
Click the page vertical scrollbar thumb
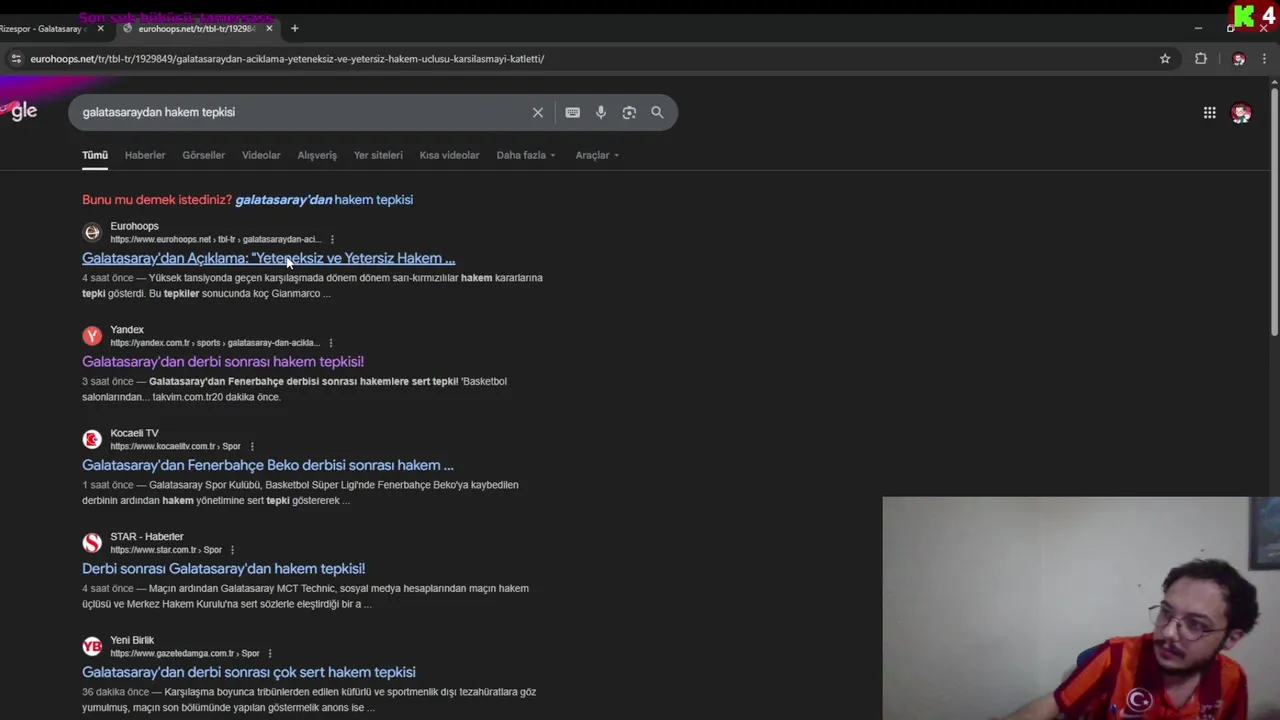1274,212
